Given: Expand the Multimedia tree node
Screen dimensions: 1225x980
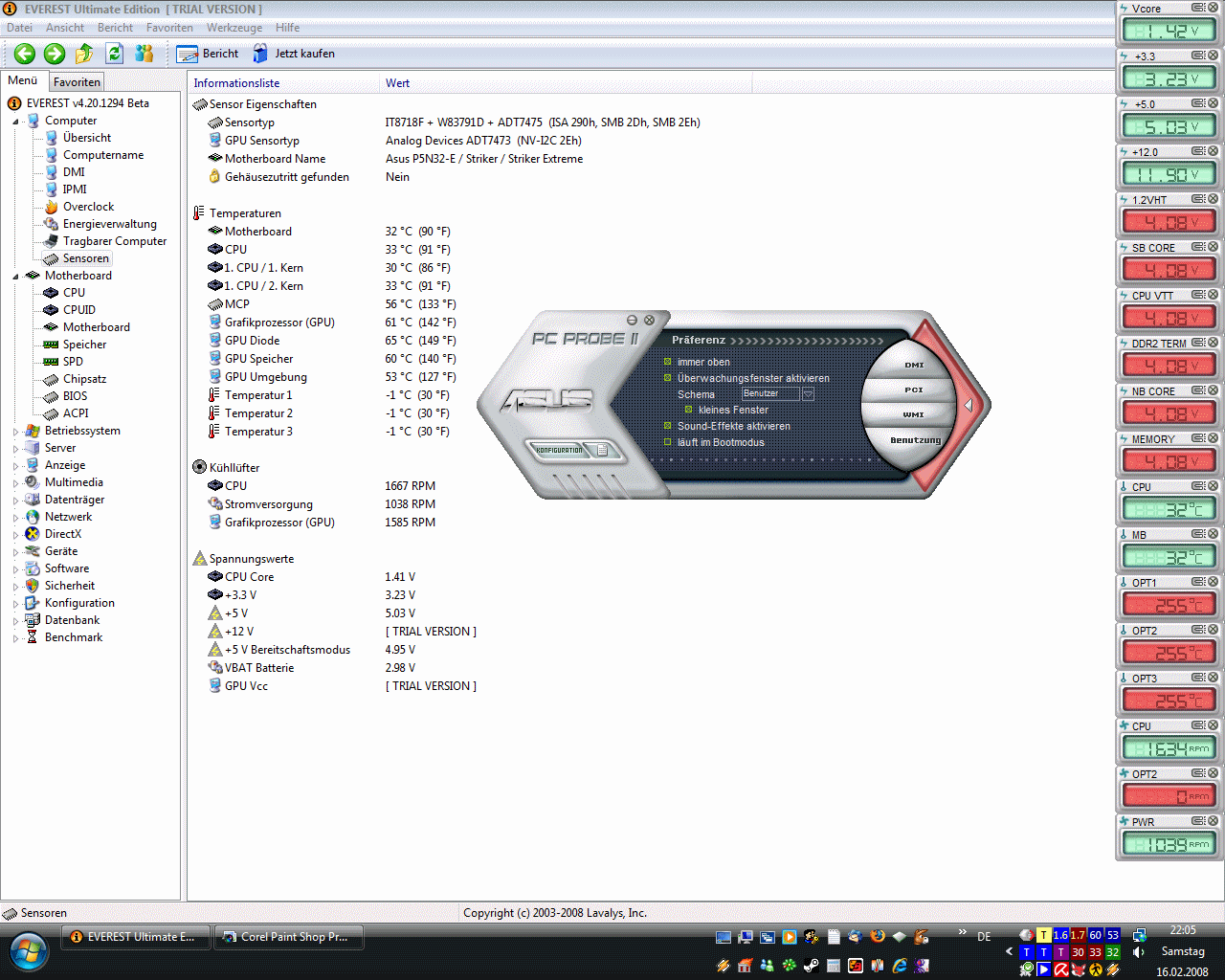Looking at the screenshot, I should [15, 483].
